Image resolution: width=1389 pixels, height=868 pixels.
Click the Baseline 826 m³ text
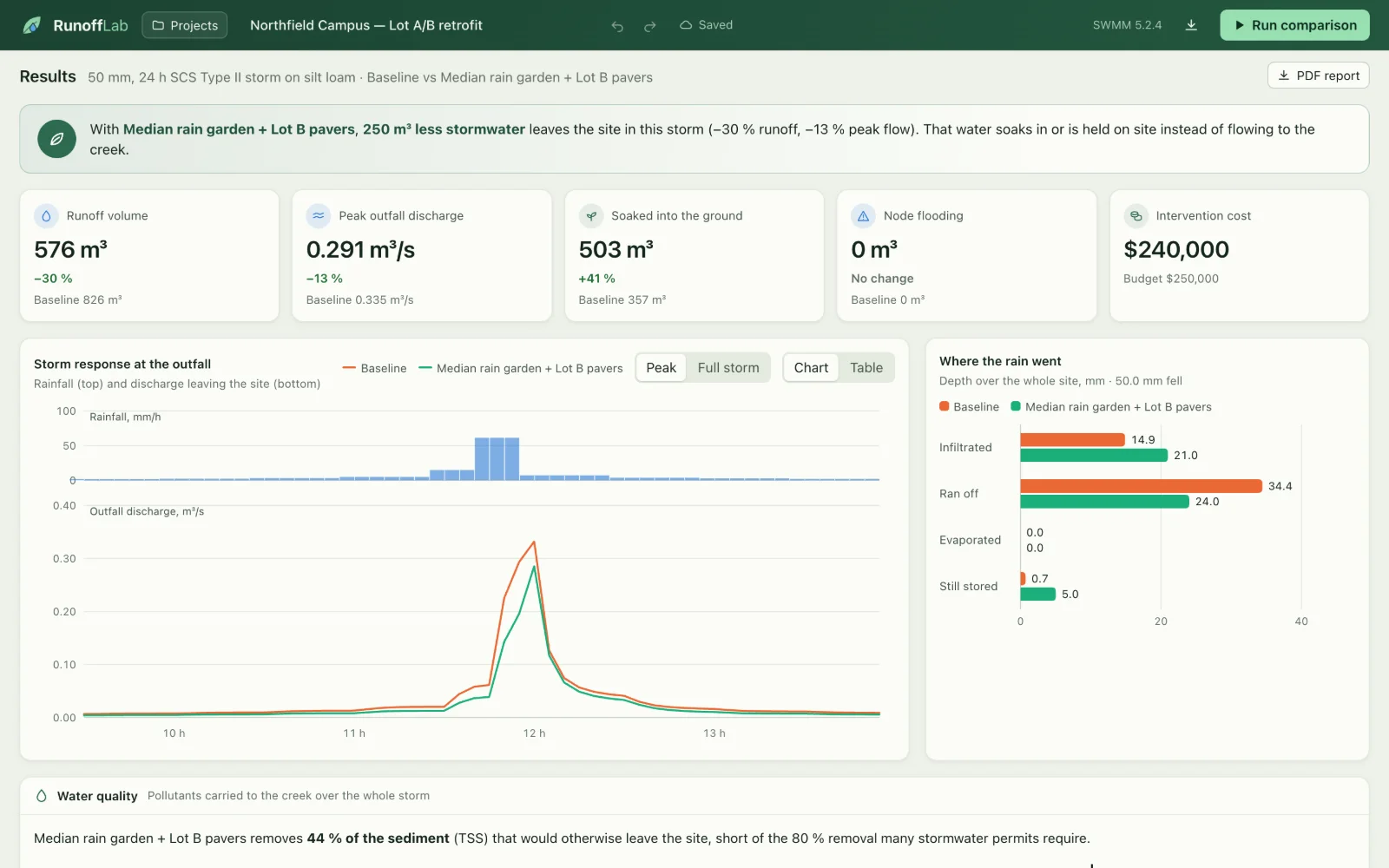pos(78,299)
